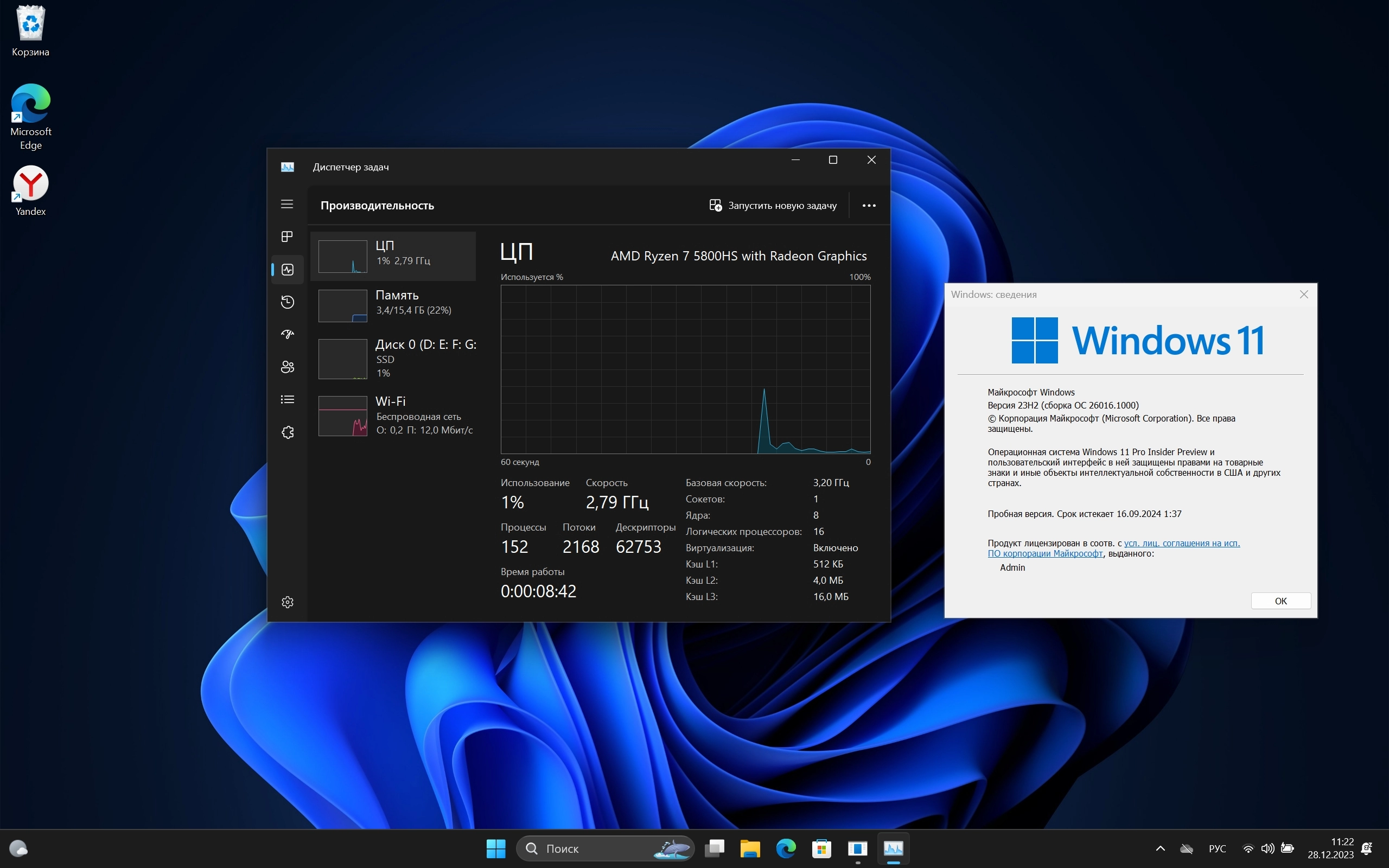
Task: Open Task Manager settings gear
Action: point(287,602)
